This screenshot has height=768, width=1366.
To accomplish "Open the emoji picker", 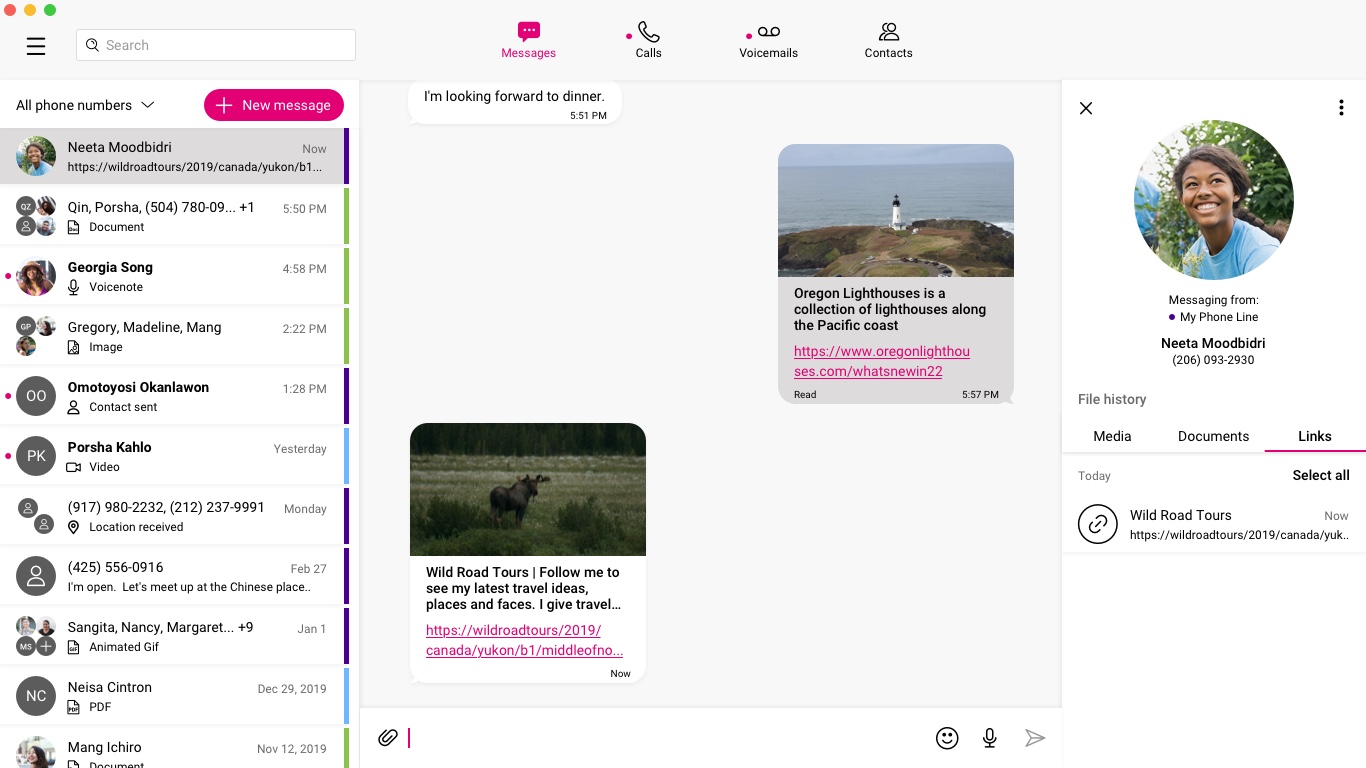I will pos(947,738).
